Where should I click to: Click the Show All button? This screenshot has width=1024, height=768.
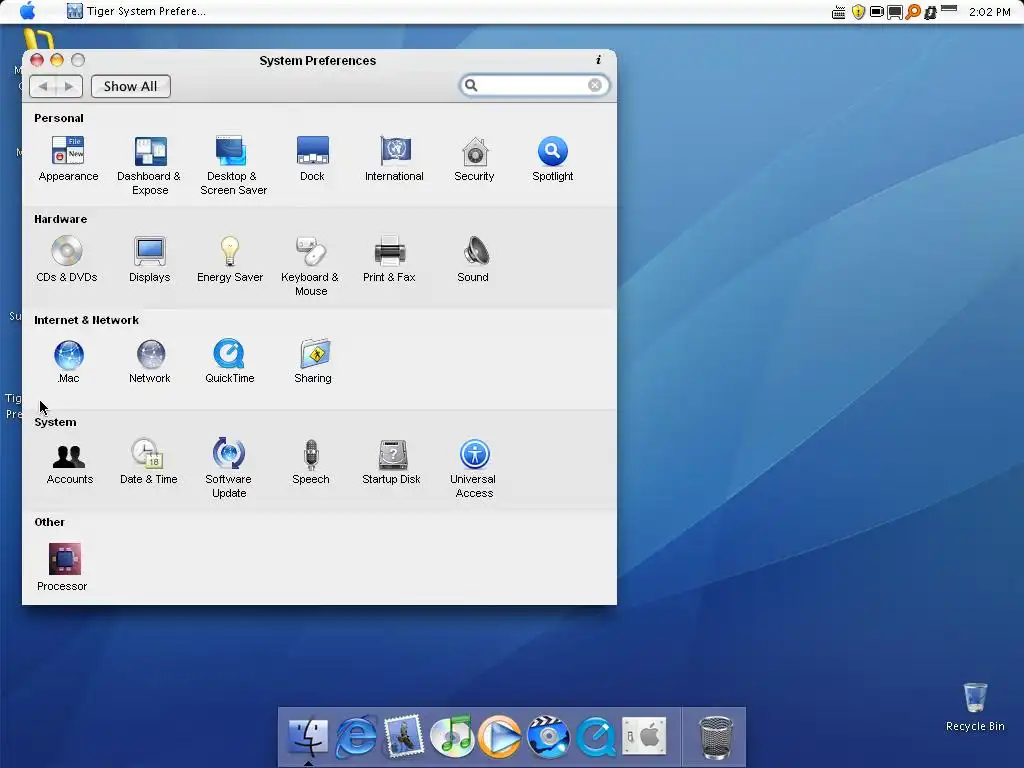[131, 86]
